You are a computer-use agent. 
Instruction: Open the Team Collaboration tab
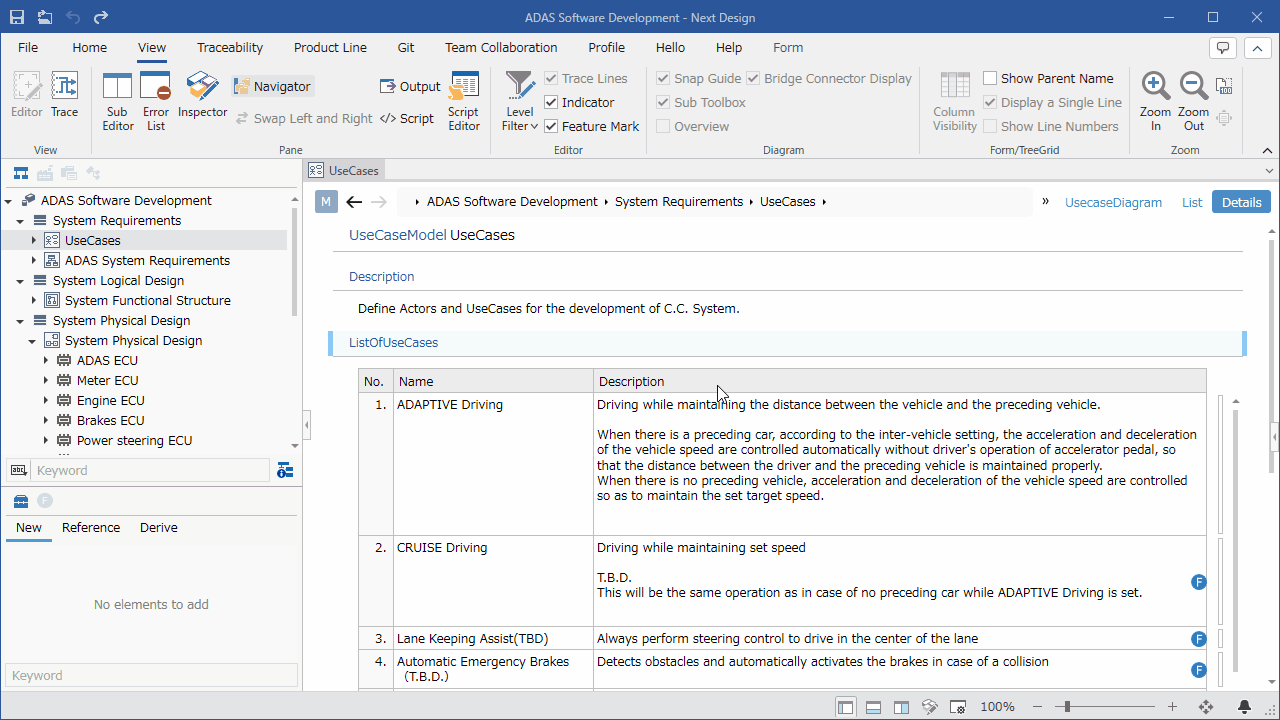click(501, 47)
